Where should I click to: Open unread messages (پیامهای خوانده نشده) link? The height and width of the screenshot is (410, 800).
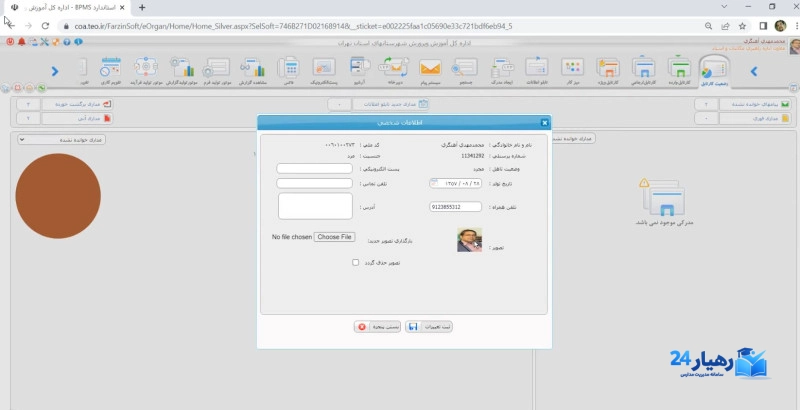(755, 104)
